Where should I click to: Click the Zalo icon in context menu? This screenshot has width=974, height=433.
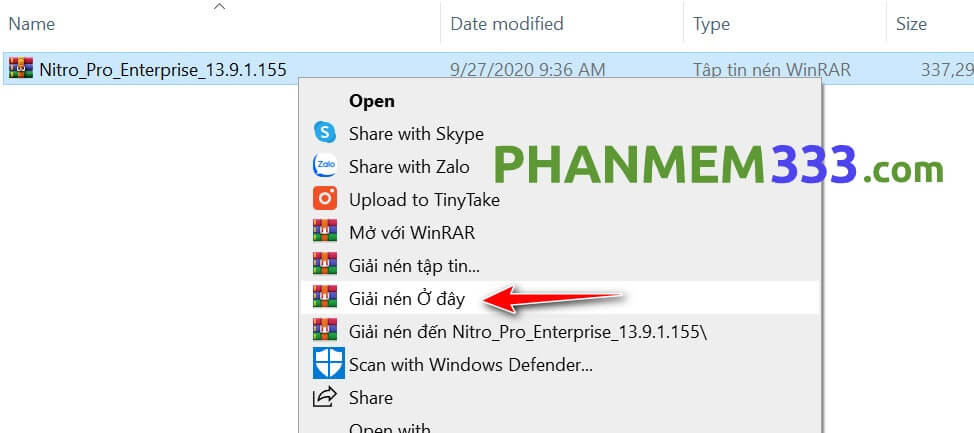(324, 166)
